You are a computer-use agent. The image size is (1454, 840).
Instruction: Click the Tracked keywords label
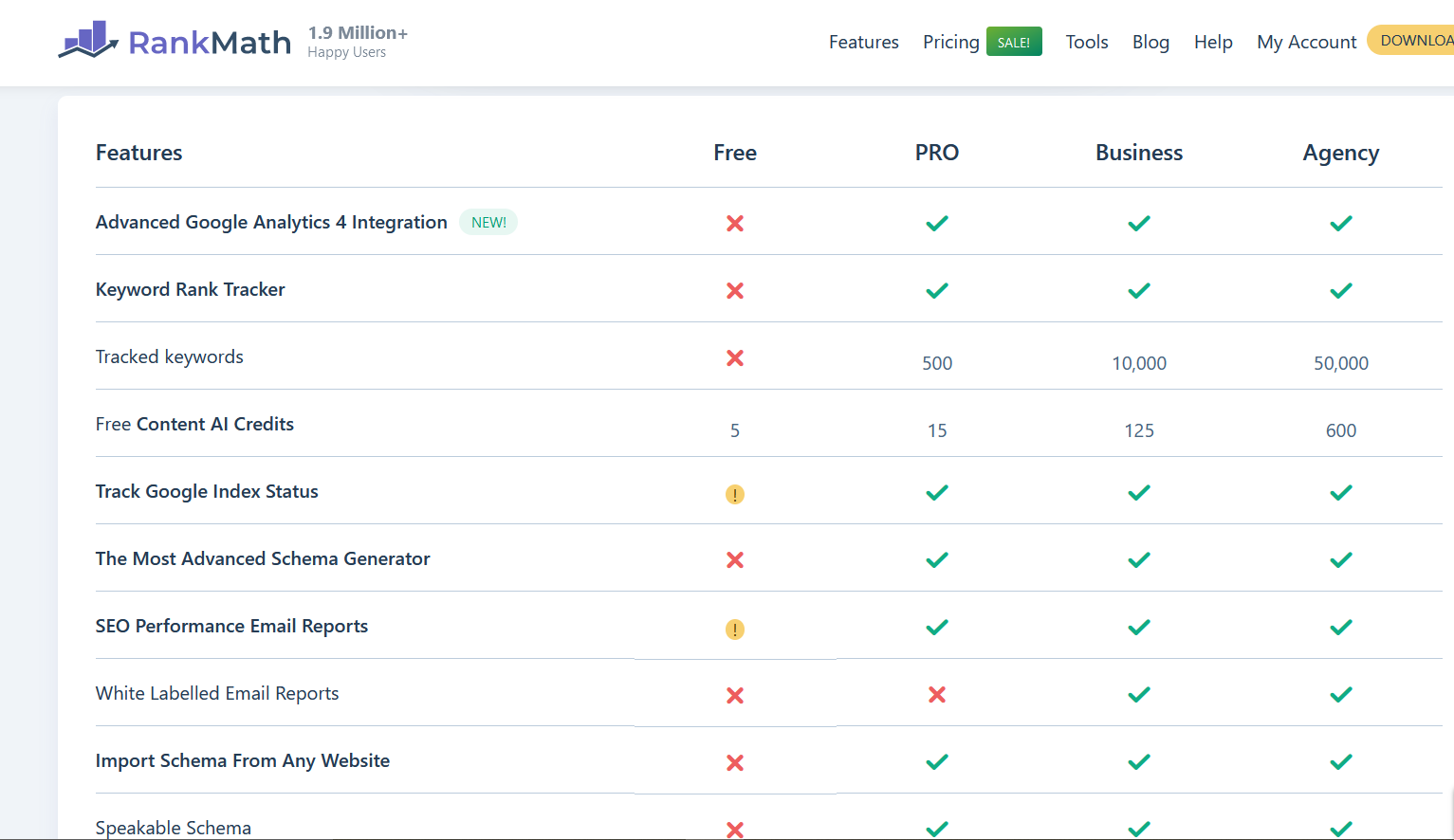click(x=170, y=356)
